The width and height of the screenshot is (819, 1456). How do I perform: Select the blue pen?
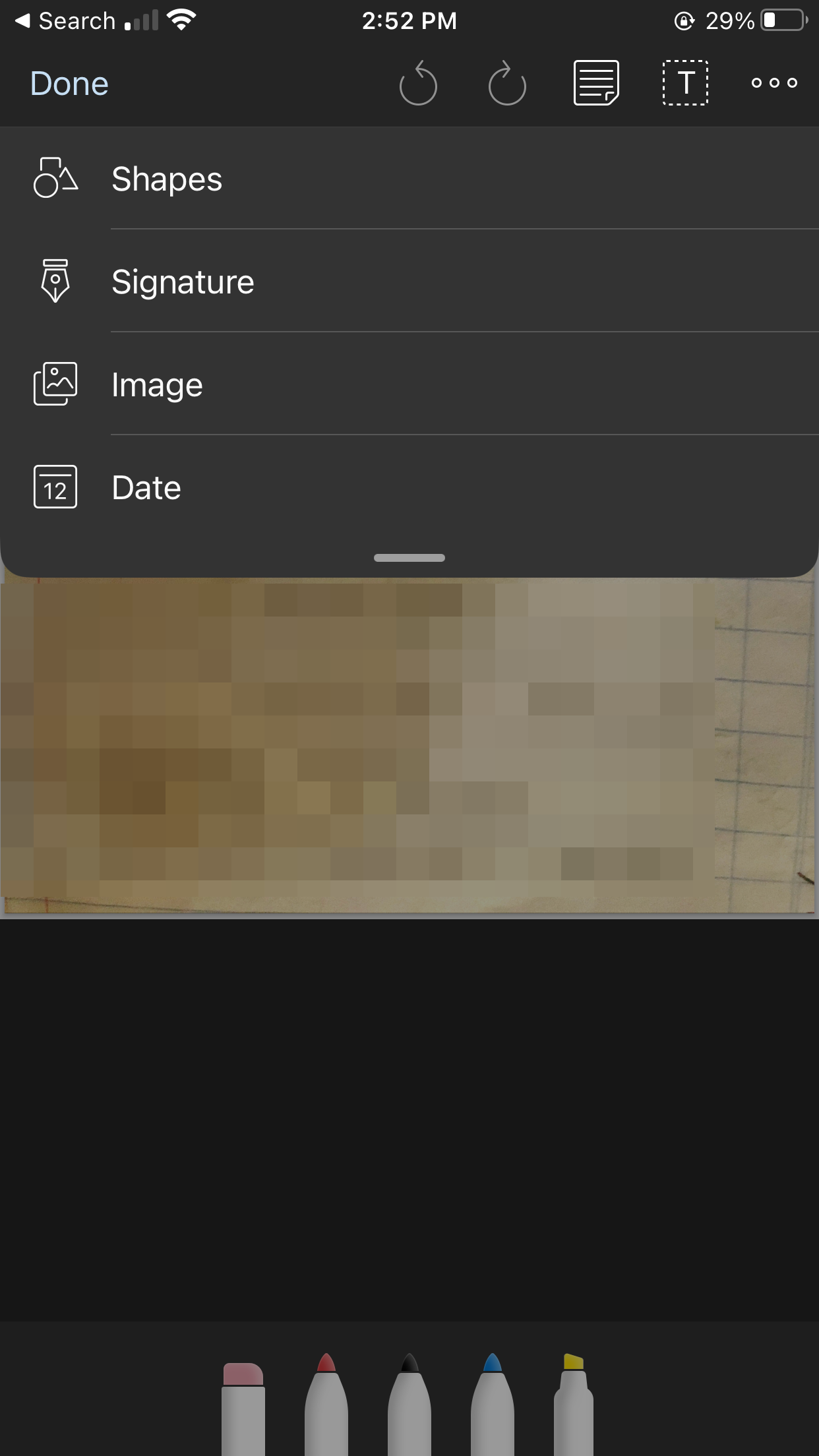coord(493,1405)
